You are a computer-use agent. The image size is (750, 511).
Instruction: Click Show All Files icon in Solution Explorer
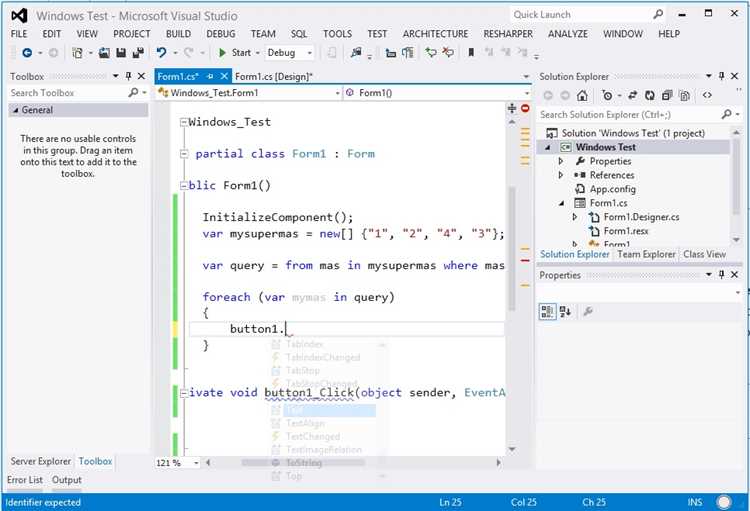coord(684,96)
